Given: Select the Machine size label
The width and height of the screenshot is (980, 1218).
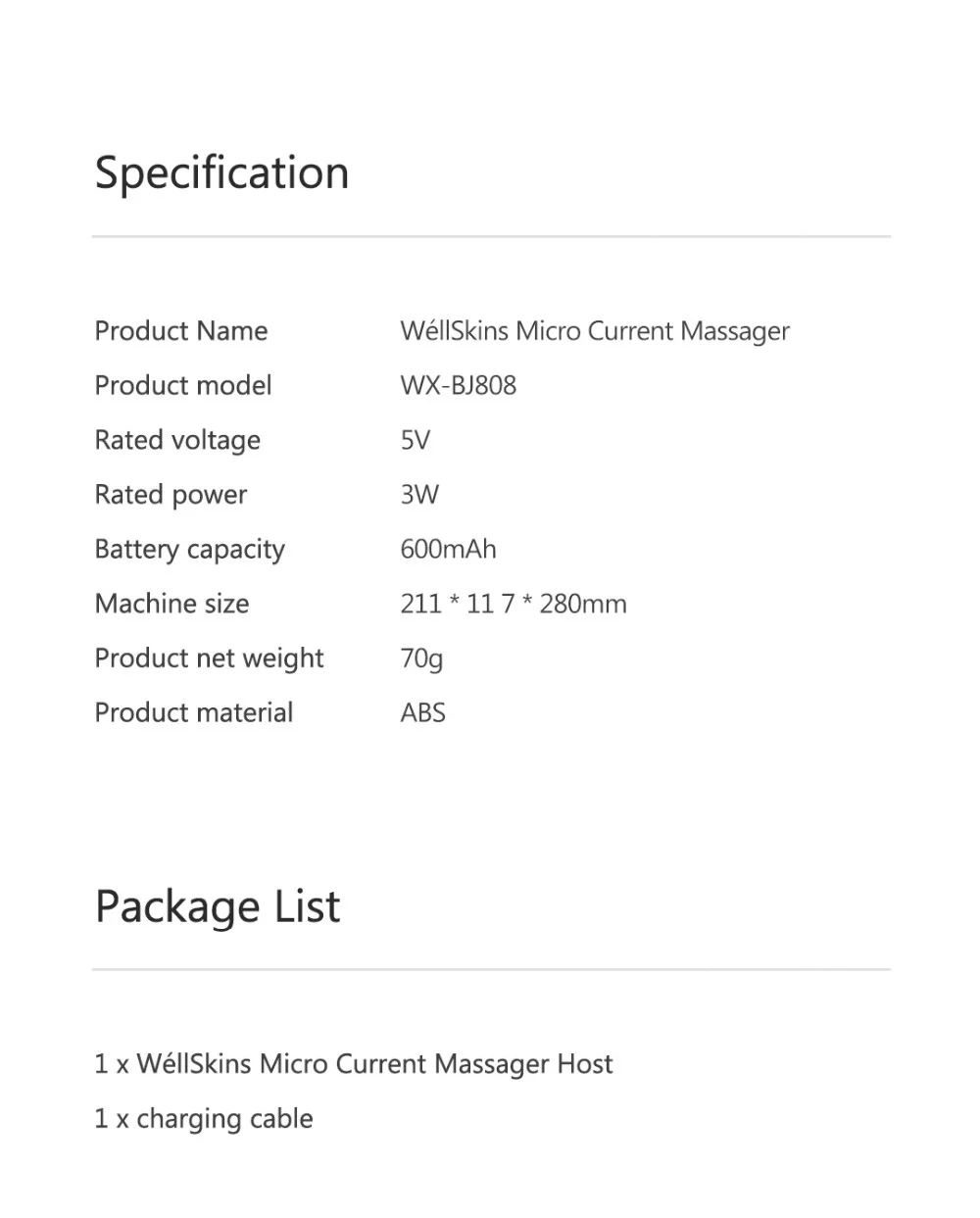Looking at the screenshot, I should pos(171,605).
